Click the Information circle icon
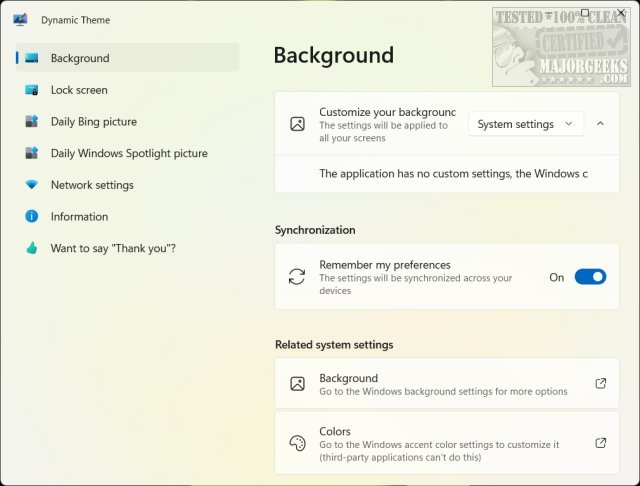 click(x=32, y=216)
